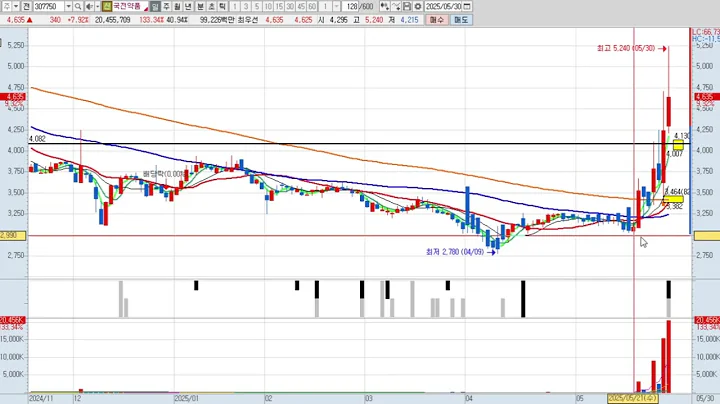The image size is (720, 404).
Task: Click the 2025/05/21(수) date marker
Action: click(632, 398)
